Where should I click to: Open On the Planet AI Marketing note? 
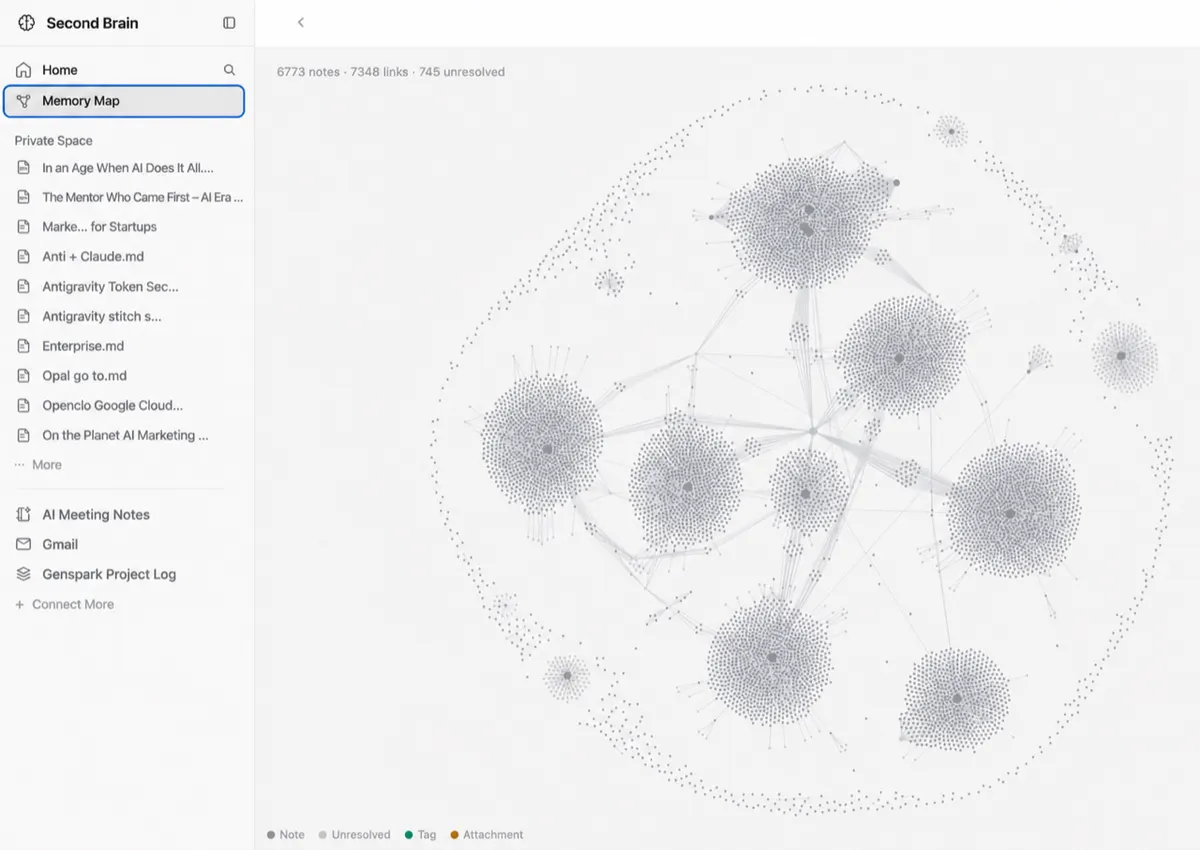tap(125, 435)
